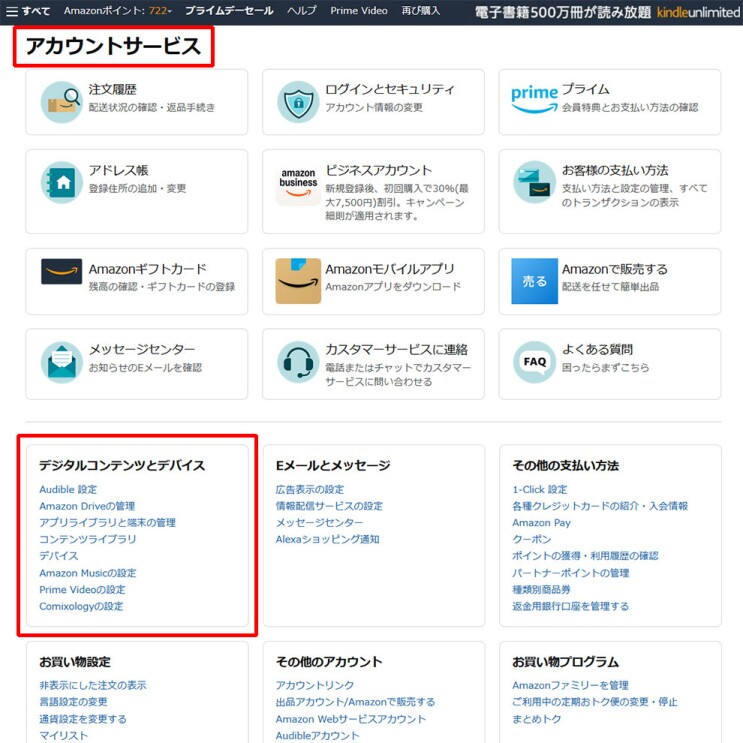
Task: Click the amazon business logo
Action: tap(298, 183)
